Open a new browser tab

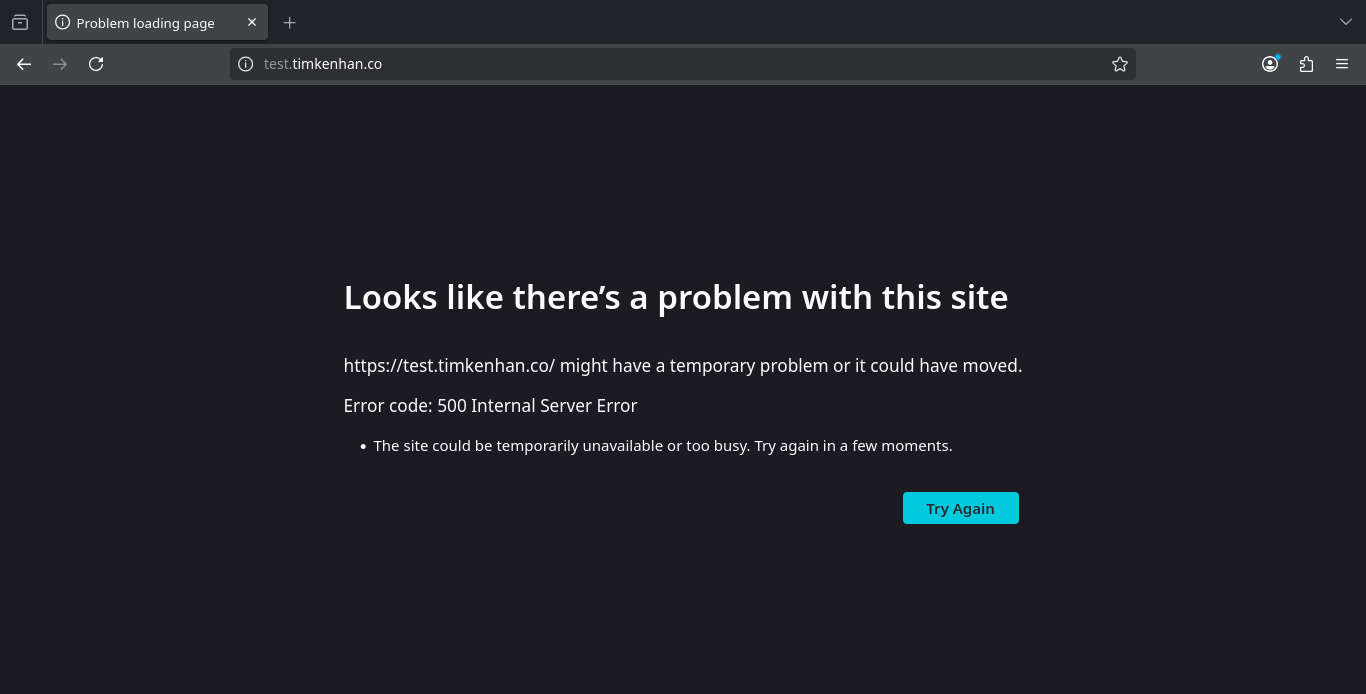pyautogui.click(x=289, y=22)
